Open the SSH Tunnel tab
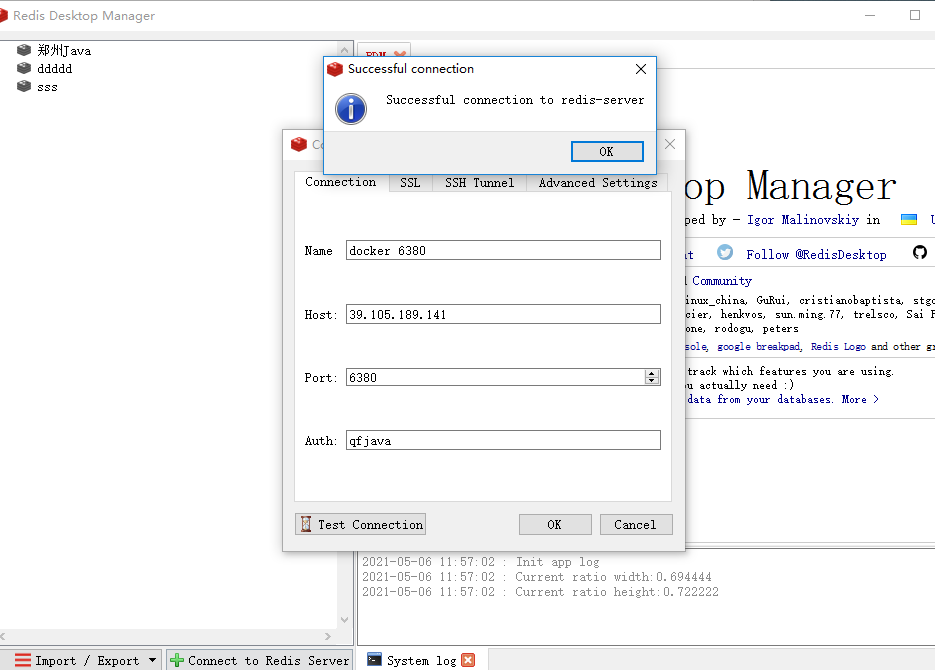The height and width of the screenshot is (670, 935). [479, 183]
